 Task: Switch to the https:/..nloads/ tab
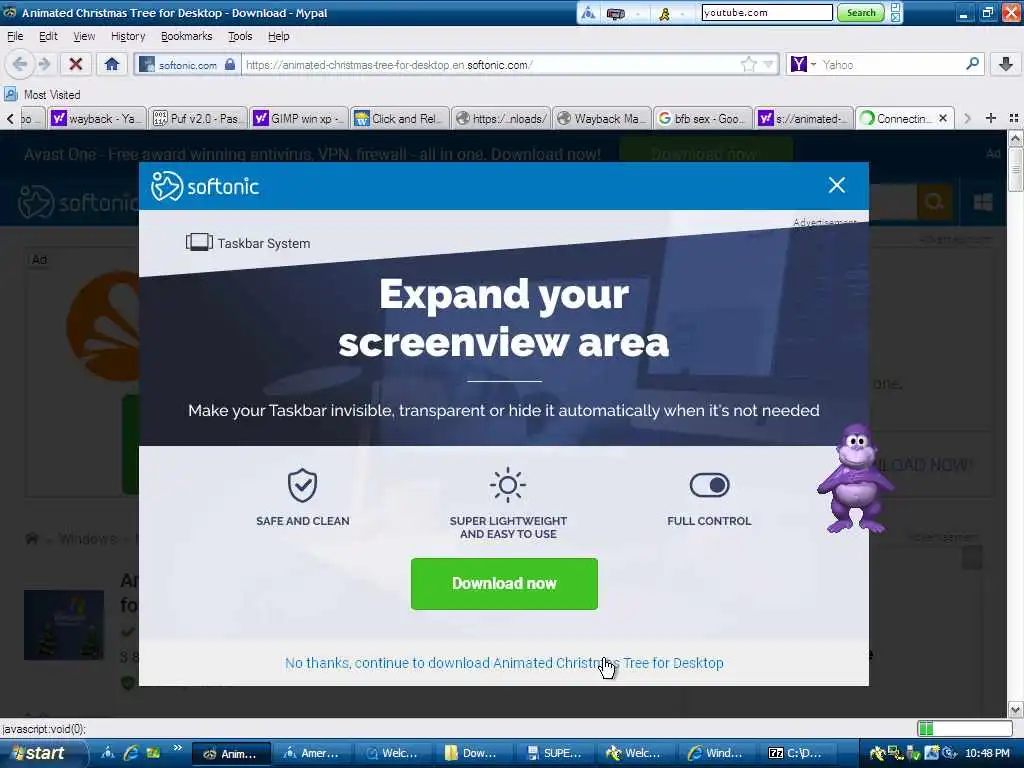(x=501, y=118)
